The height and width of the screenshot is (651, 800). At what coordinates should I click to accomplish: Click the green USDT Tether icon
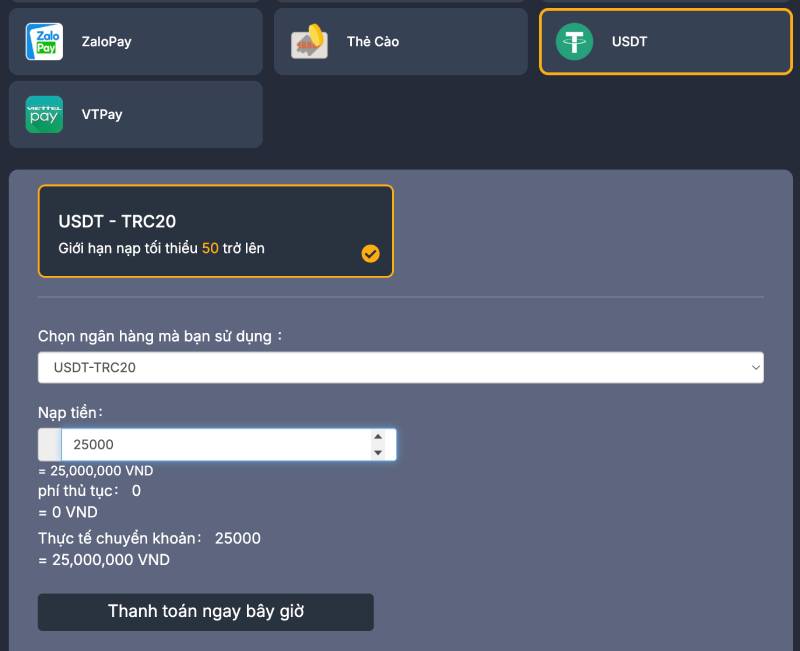click(x=574, y=41)
